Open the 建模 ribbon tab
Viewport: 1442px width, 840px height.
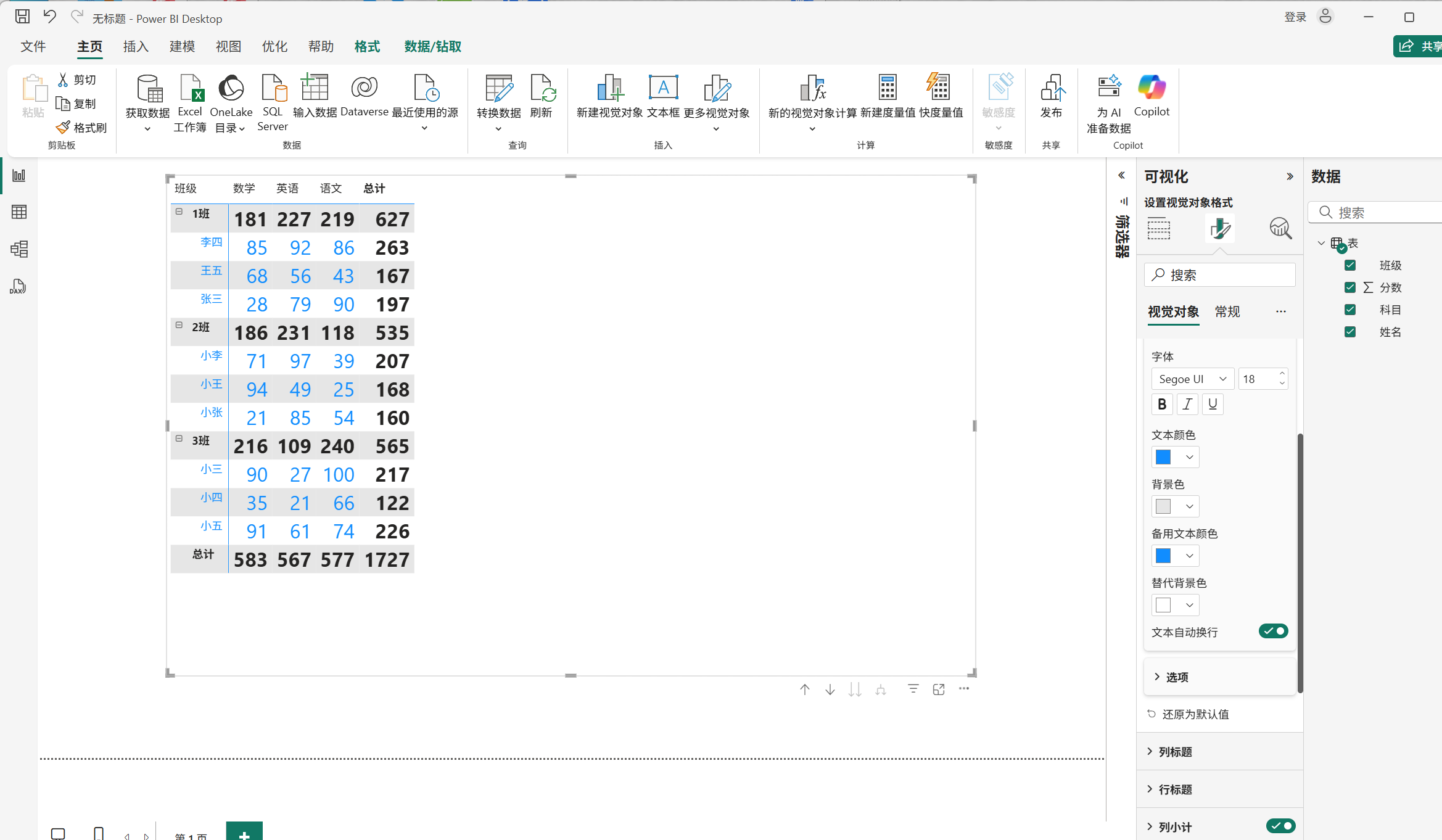tap(182, 47)
